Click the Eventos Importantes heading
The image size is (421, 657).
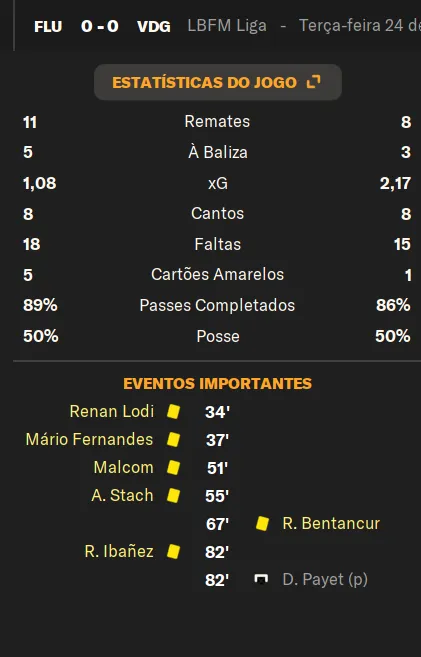[x=217, y=384]
